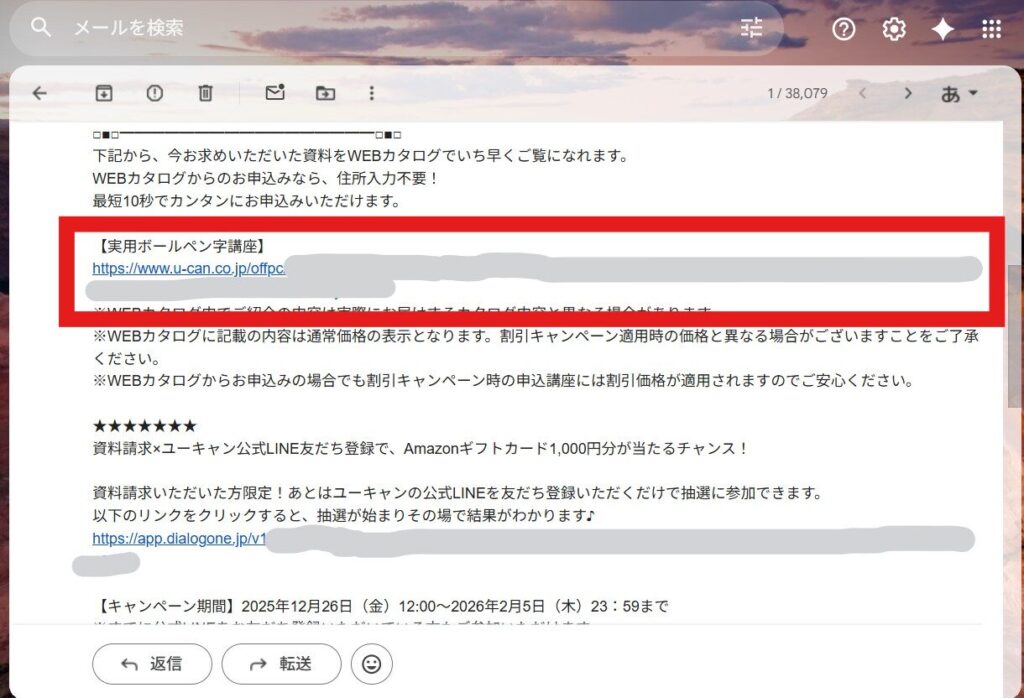Open the app.dialogone.jp lottery link

(x=178, y=538)
